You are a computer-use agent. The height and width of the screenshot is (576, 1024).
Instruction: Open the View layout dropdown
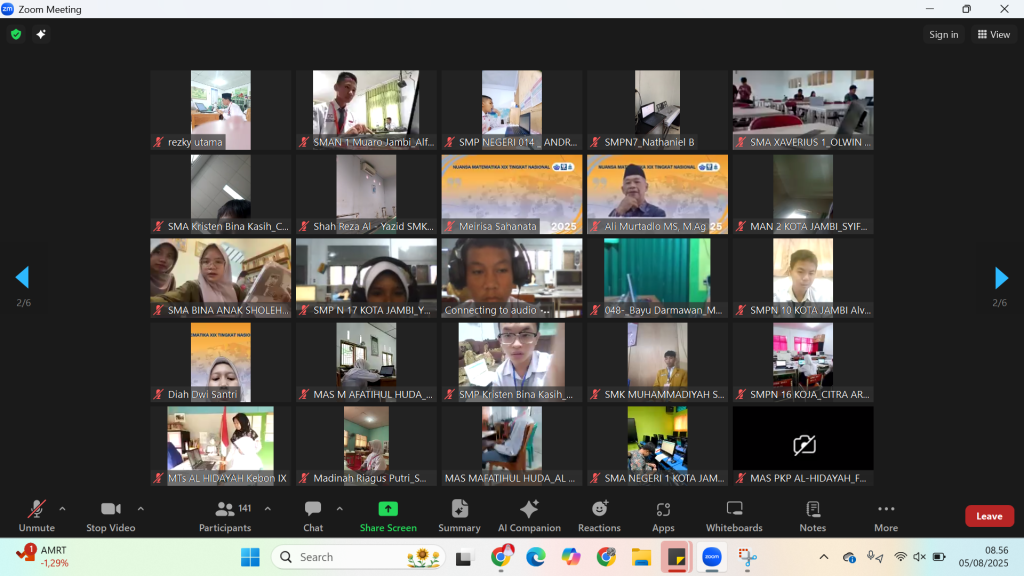click(993, 34)
